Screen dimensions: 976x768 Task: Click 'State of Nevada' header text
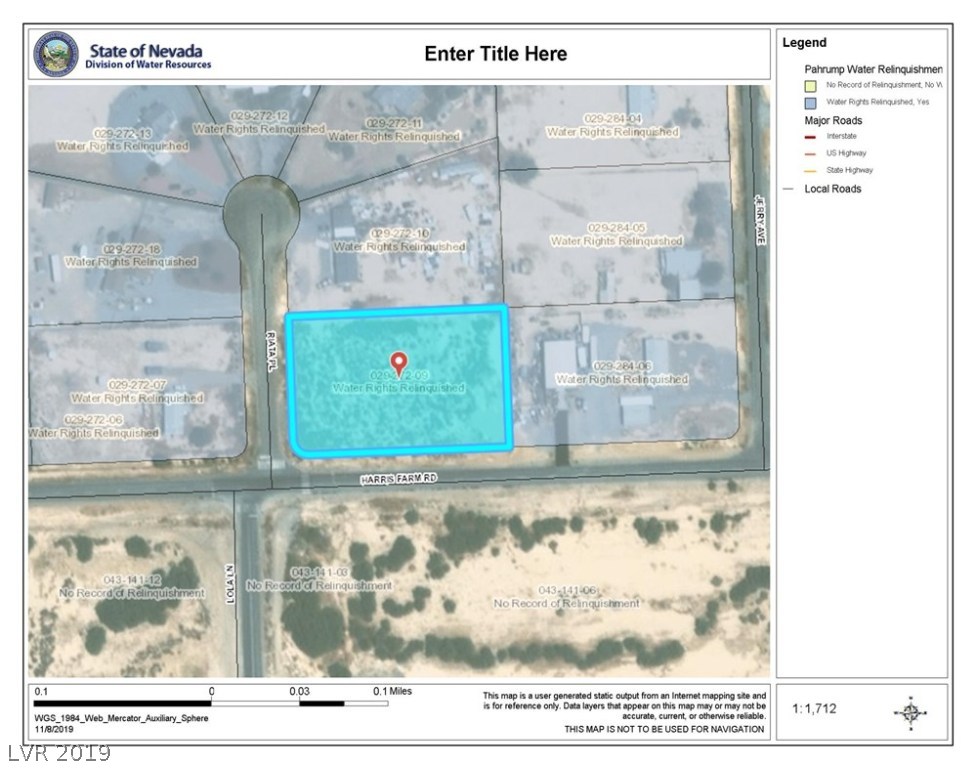146,50
